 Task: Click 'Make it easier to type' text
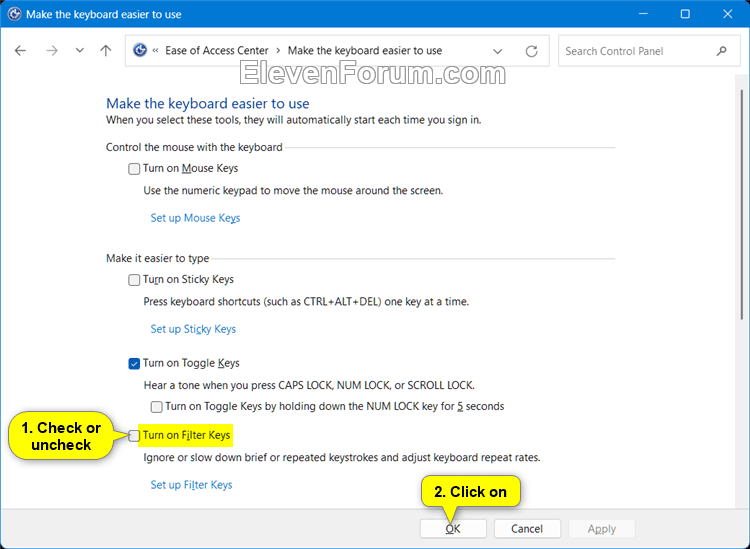tap(157, 258)
